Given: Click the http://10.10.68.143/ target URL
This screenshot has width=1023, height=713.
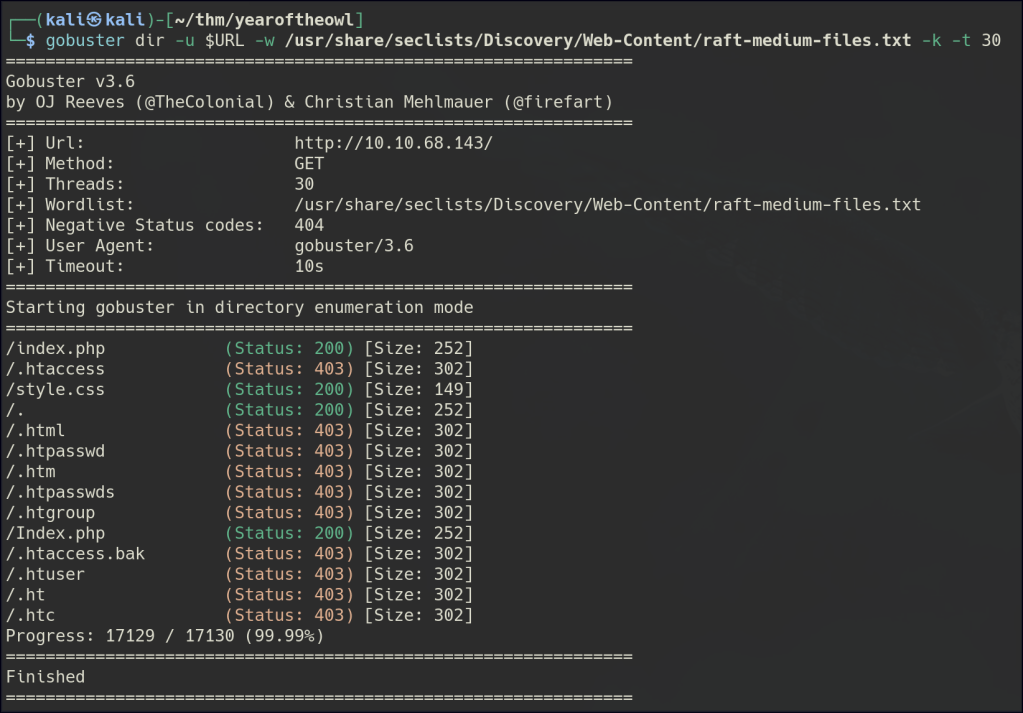Looking at the screenshot, I should [393, 143].
